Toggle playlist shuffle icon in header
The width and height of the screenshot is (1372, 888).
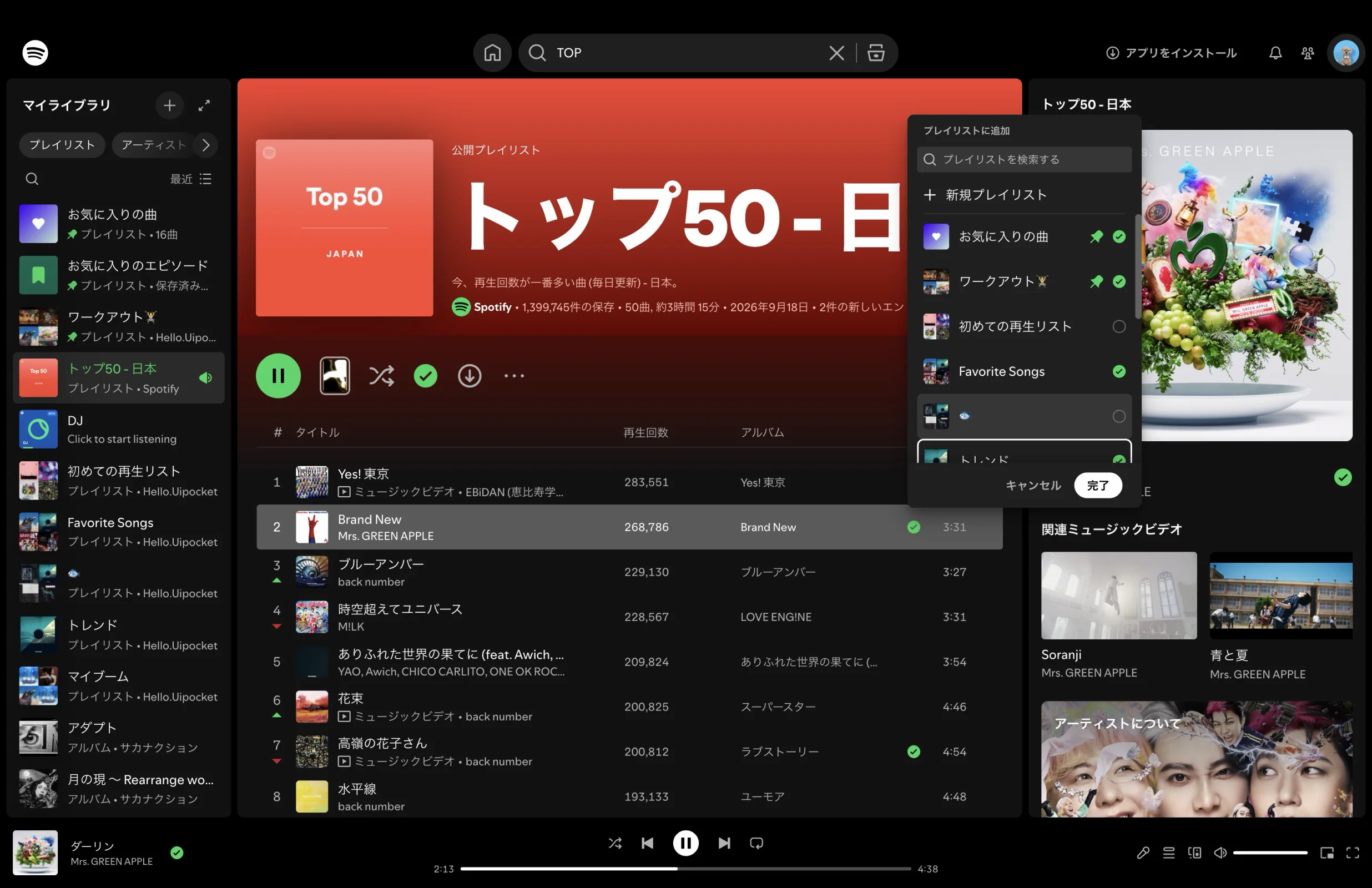click(382, 376)
